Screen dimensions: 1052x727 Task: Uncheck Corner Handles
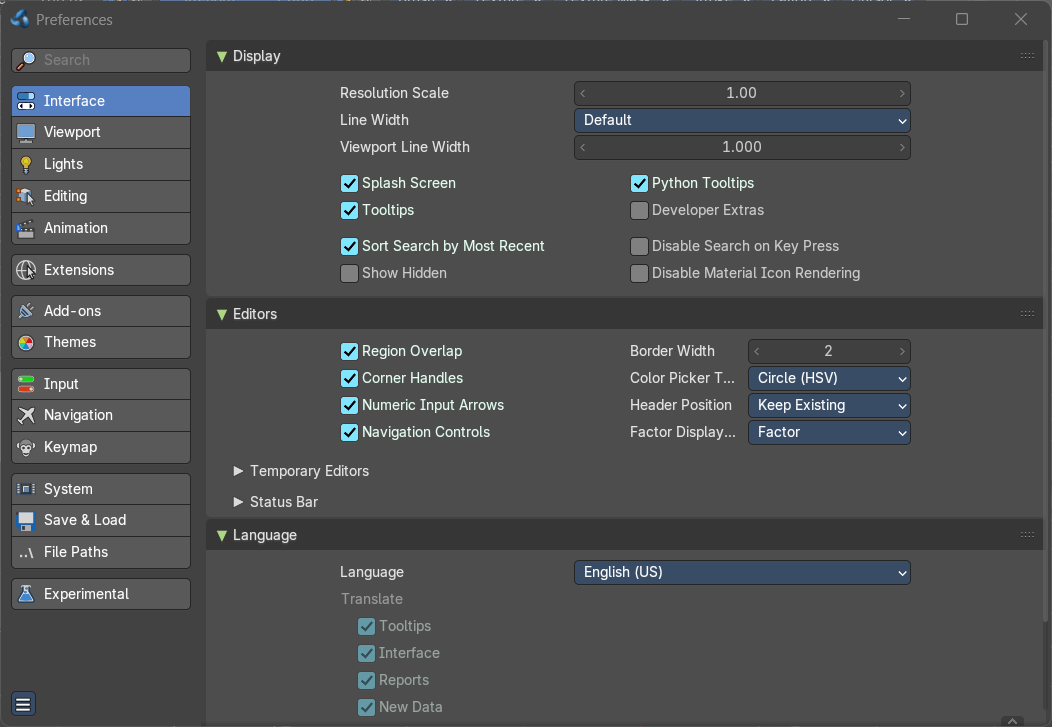(350, 378)
